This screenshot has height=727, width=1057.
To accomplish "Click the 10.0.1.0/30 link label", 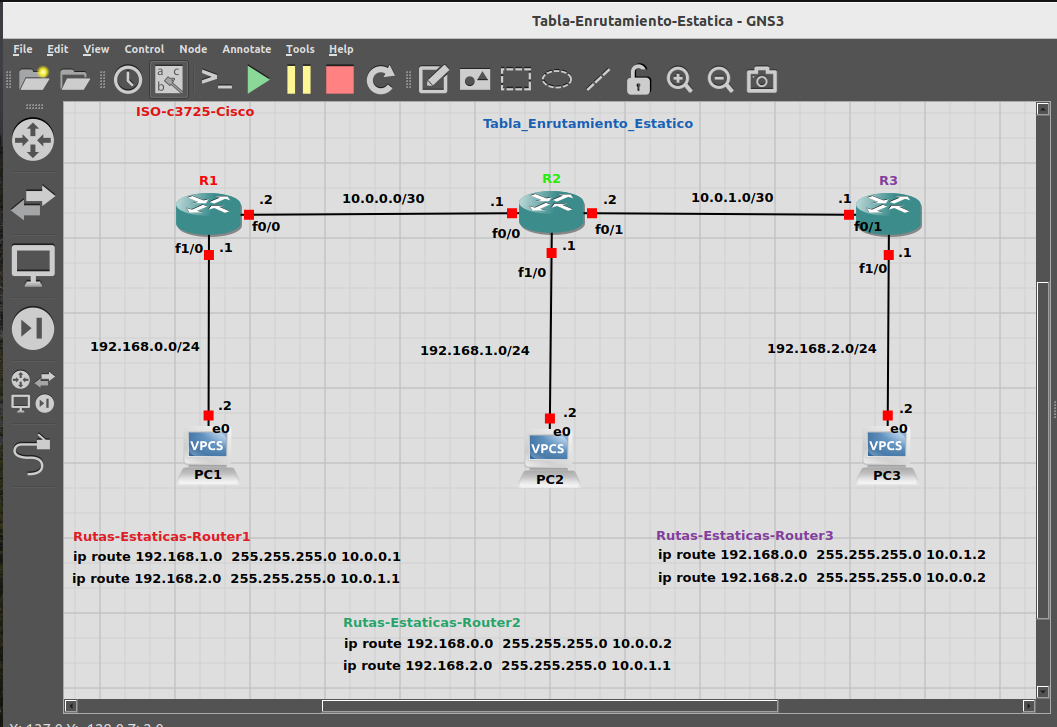I will tap(732, 198).
